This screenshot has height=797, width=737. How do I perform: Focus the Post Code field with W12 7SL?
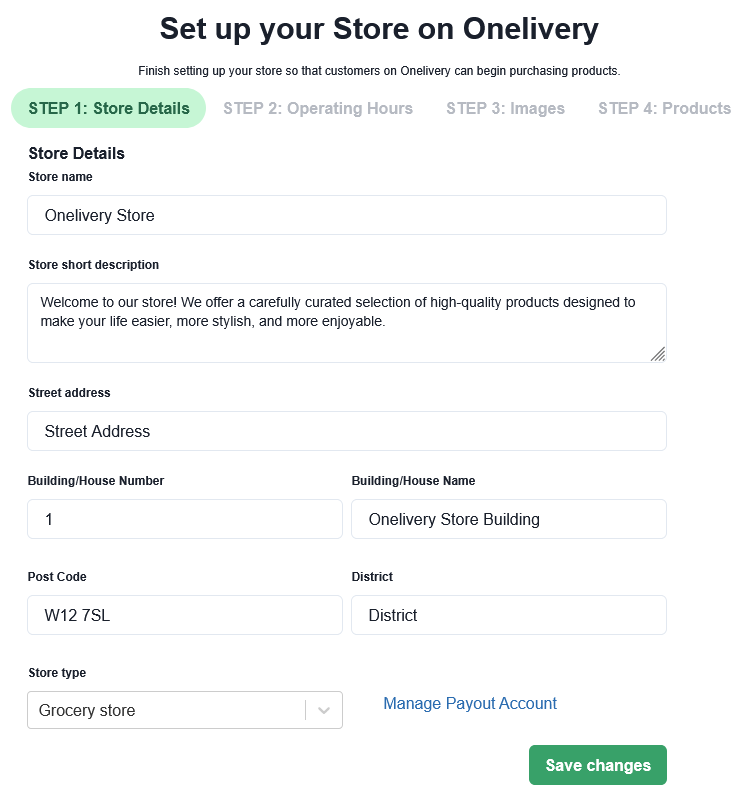(x=185, y=615)
